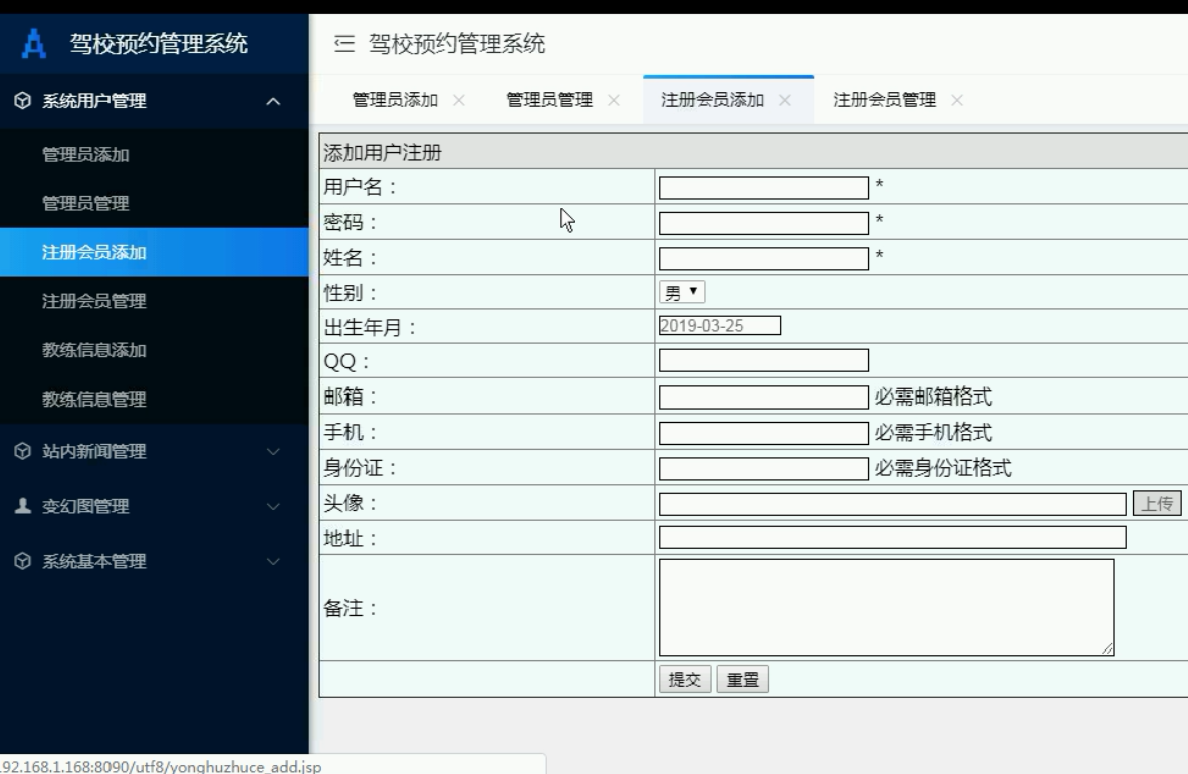The image size is (1188, 774).
Task: Switch to the 管理员管理 tab
Action: [549, 100]
